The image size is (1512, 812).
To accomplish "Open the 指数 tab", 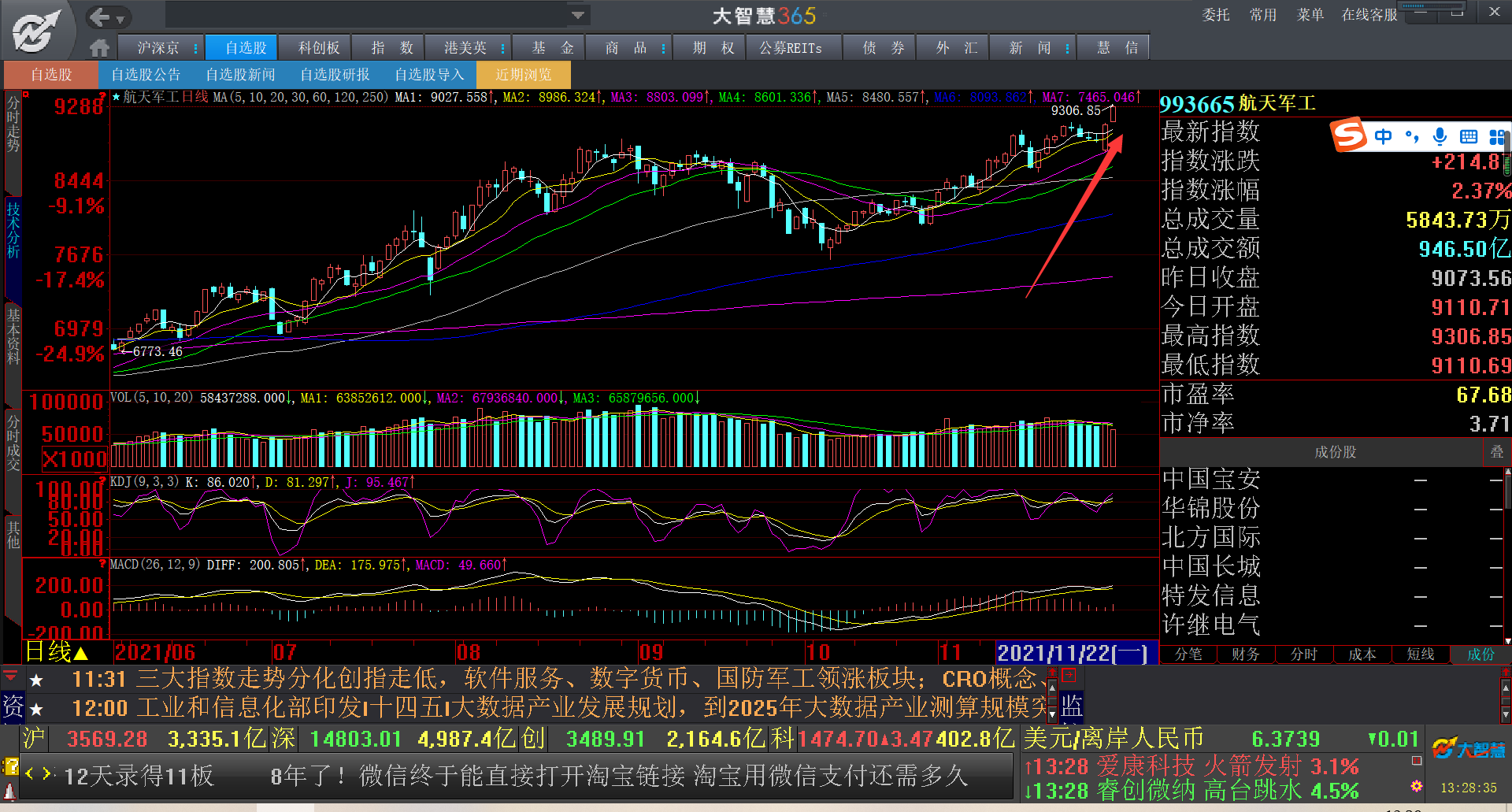I will 392,48.
